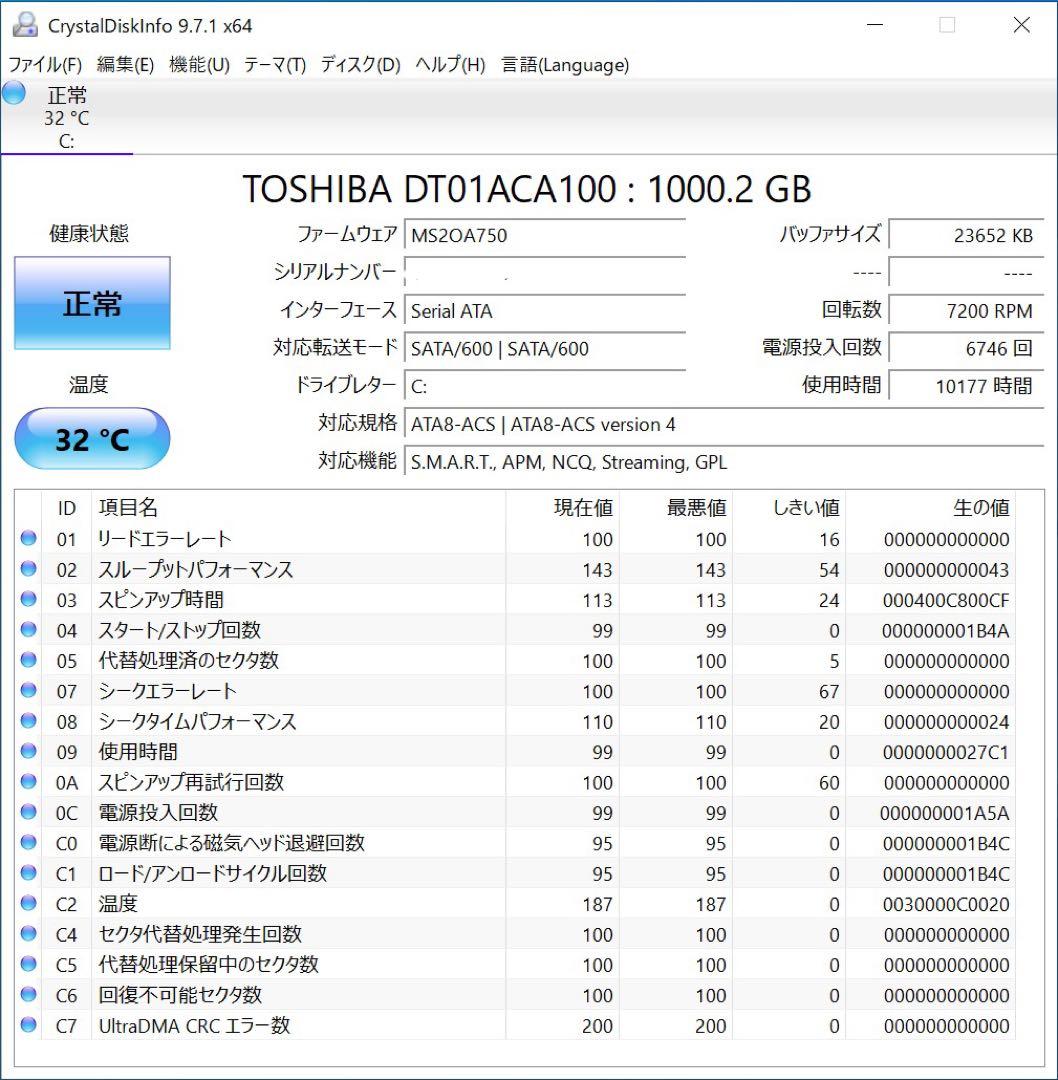
Task: Click the 生の値 column header
Action: [980, 508]
